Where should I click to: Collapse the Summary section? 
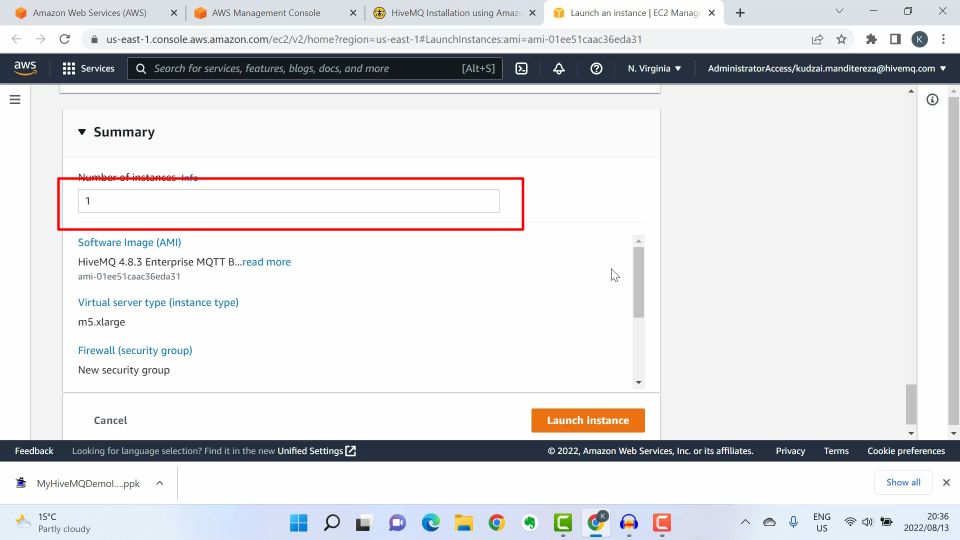pos(82,132)
